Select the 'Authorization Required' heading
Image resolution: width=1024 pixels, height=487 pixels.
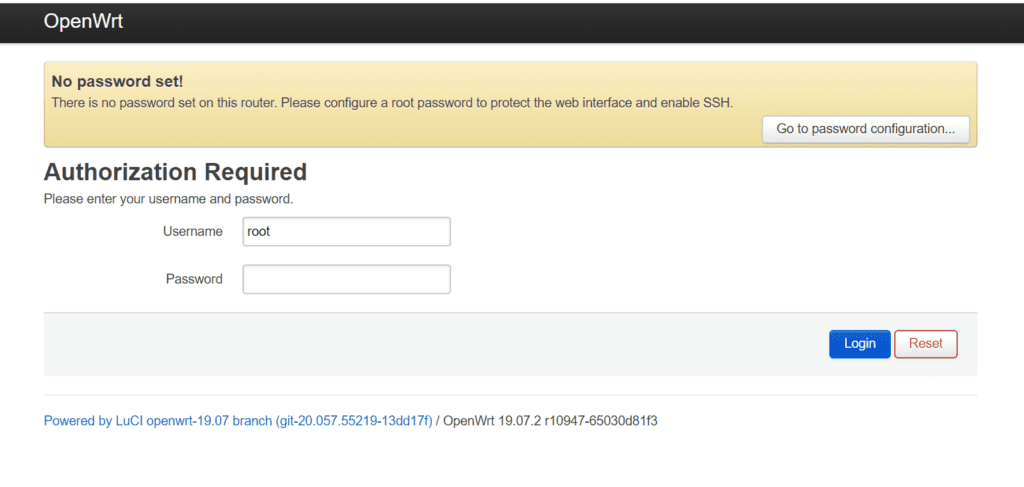tap(175, 171)
